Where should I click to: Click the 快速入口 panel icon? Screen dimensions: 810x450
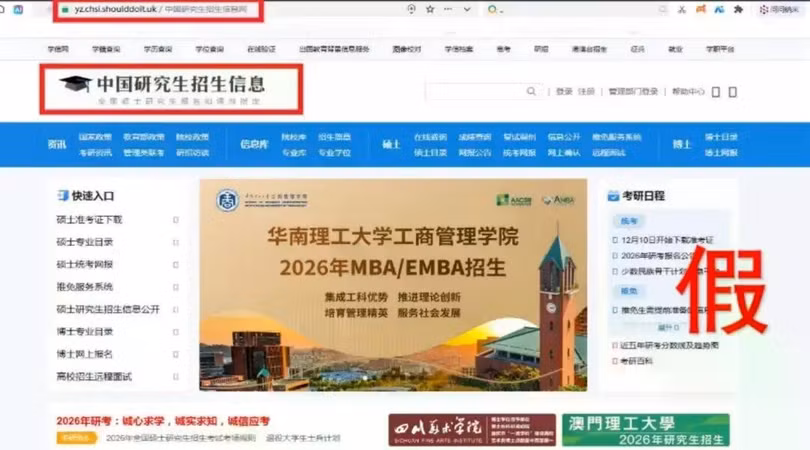(x=63, y=196)
